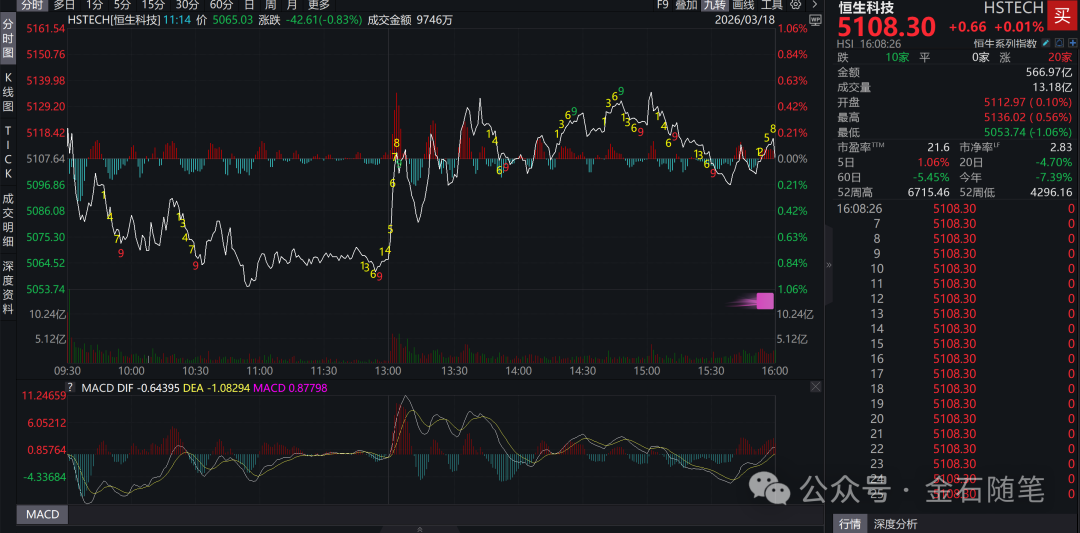Click the bell alert icon beside 恒生系列指数
Image resolution: width=1080 pixels, height=533 pixels.
click(1060, 43)
